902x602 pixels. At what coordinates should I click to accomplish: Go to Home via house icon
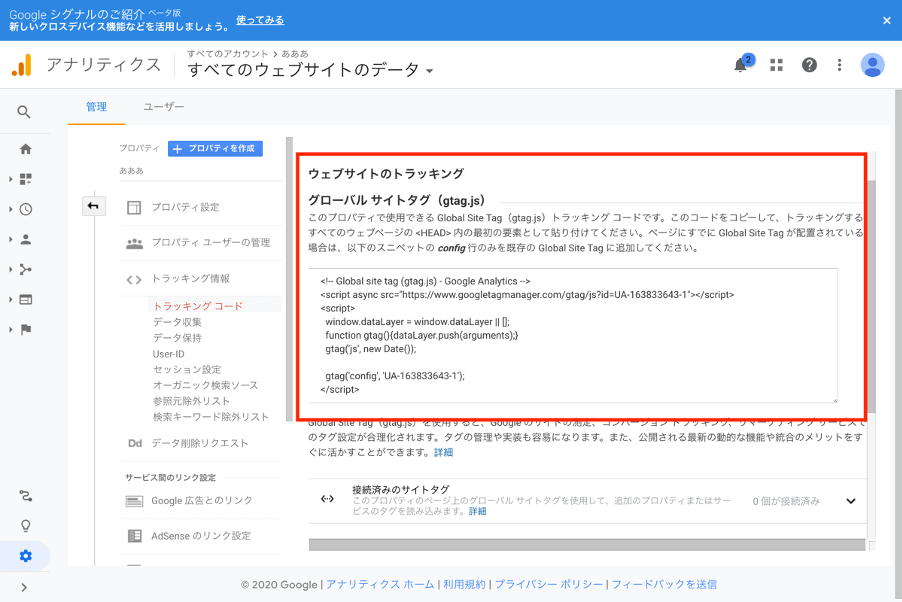[x=25, y=149]
